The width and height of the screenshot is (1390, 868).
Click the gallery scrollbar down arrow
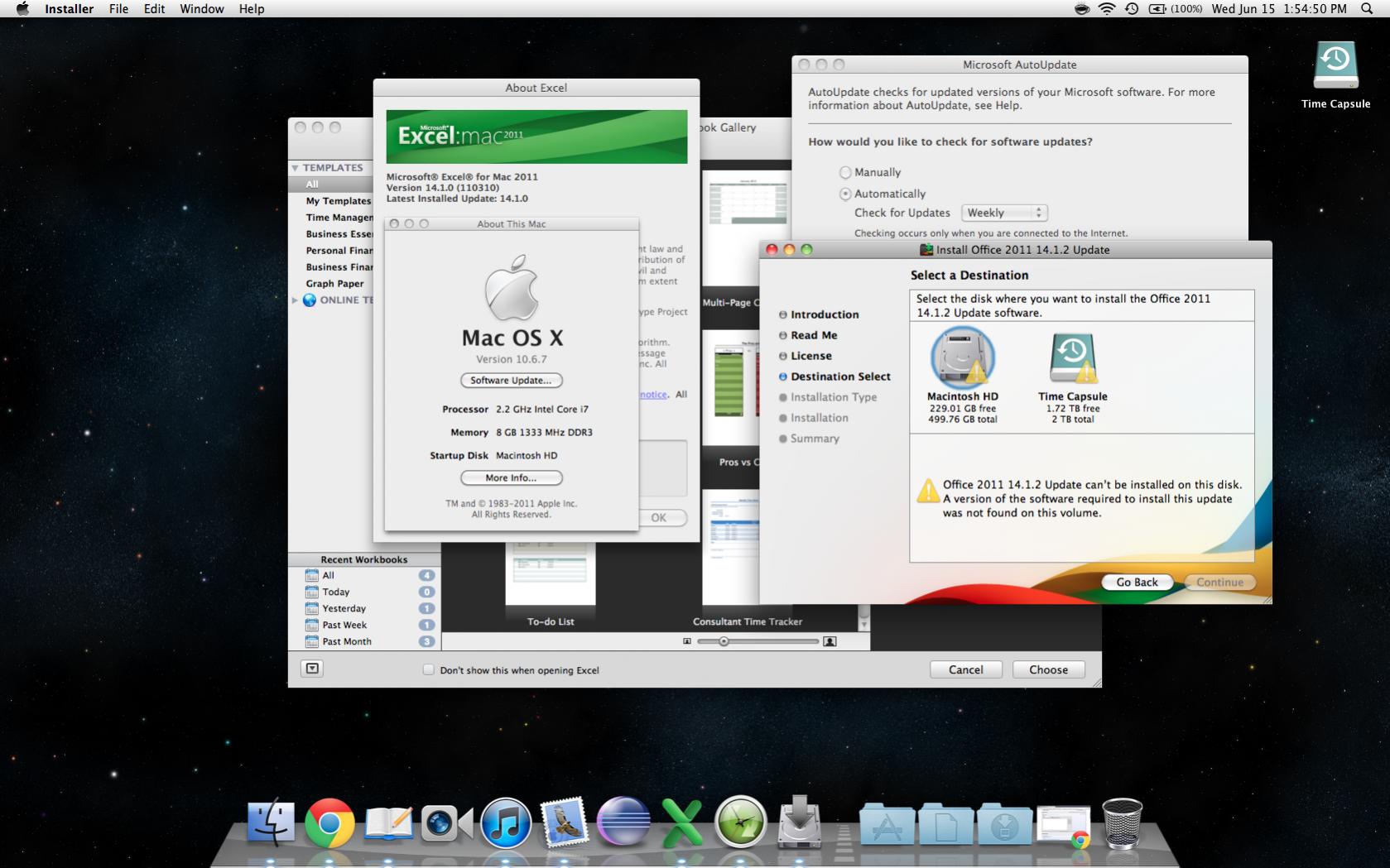863,625
